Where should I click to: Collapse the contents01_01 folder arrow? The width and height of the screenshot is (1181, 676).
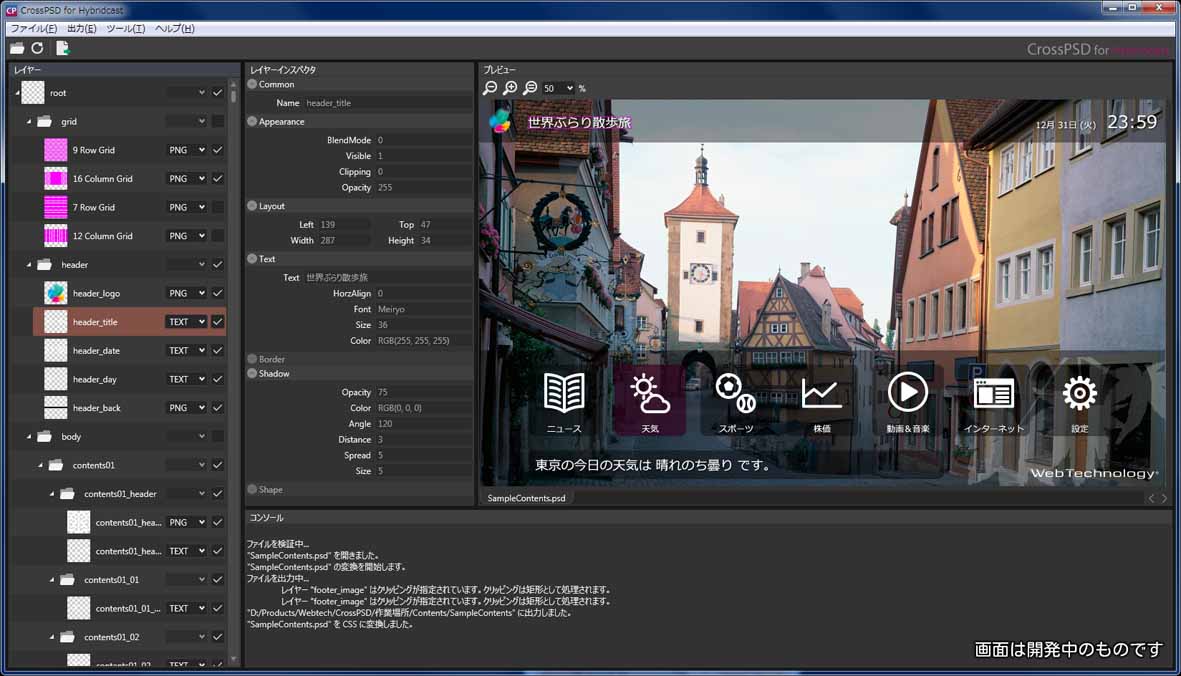[x=52, y=580]
